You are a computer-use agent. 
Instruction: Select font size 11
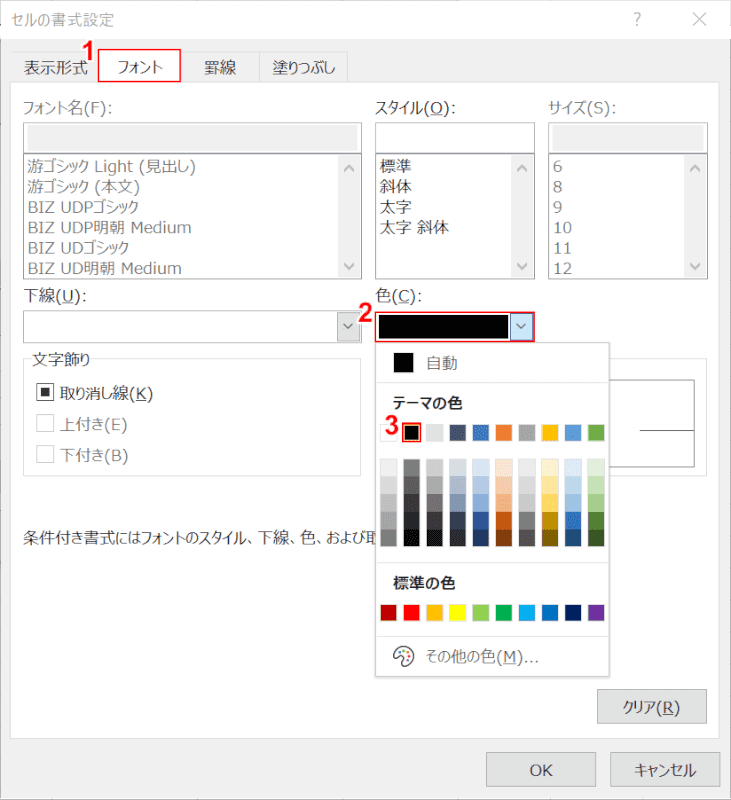(563, 248)
